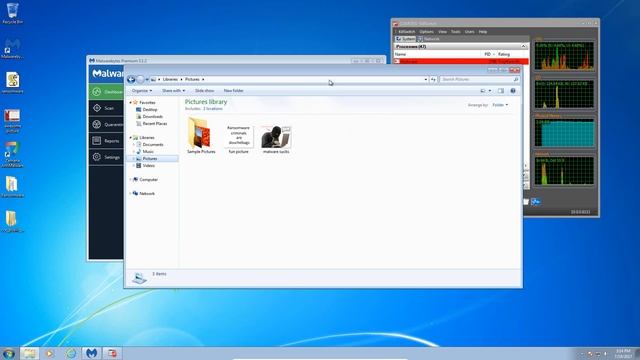Screen dimensions: 640x360
Task: Click the Slide show button
Action: click(204, 91)
